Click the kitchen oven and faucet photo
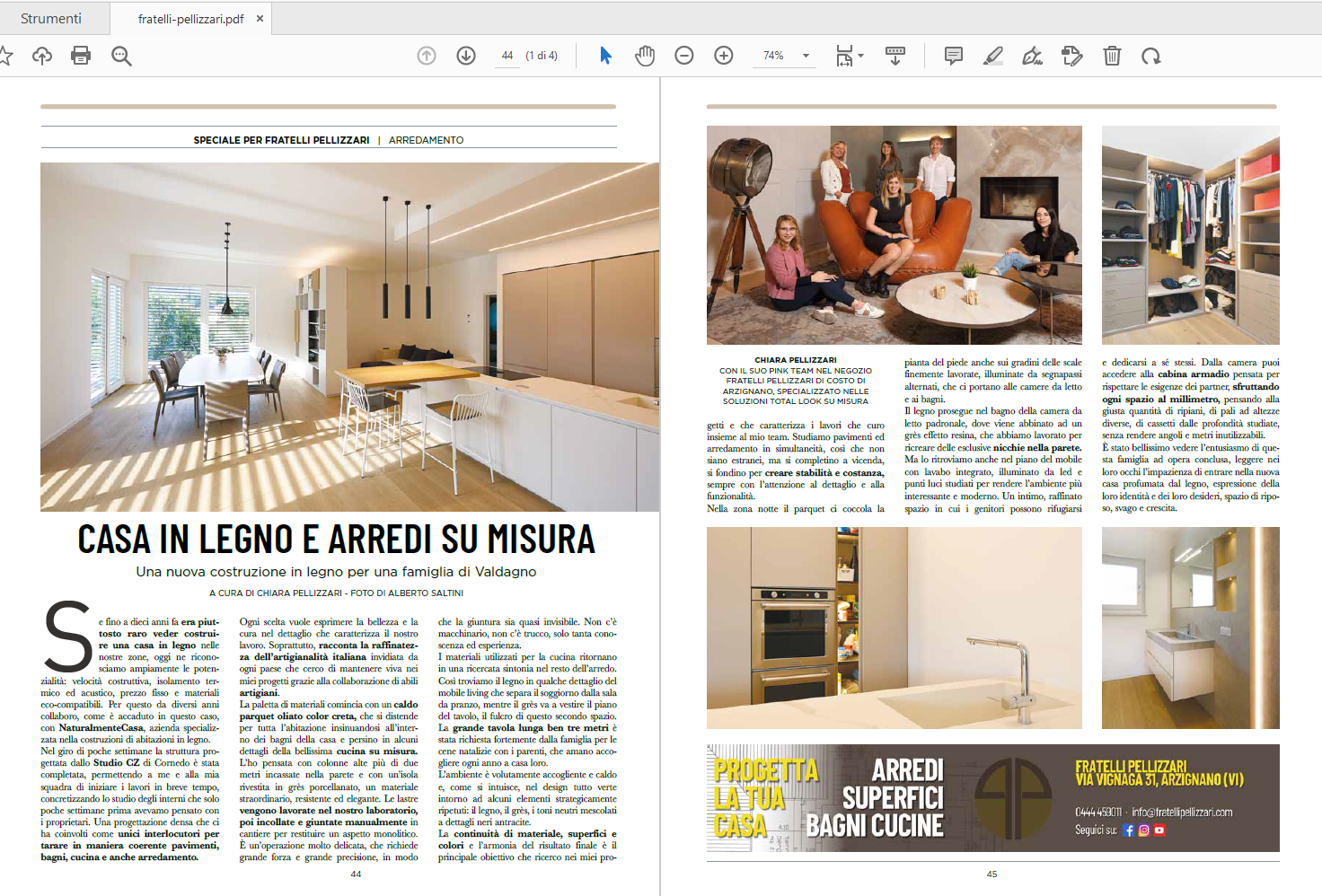1322x896 pixels. [x=895, y=628]
